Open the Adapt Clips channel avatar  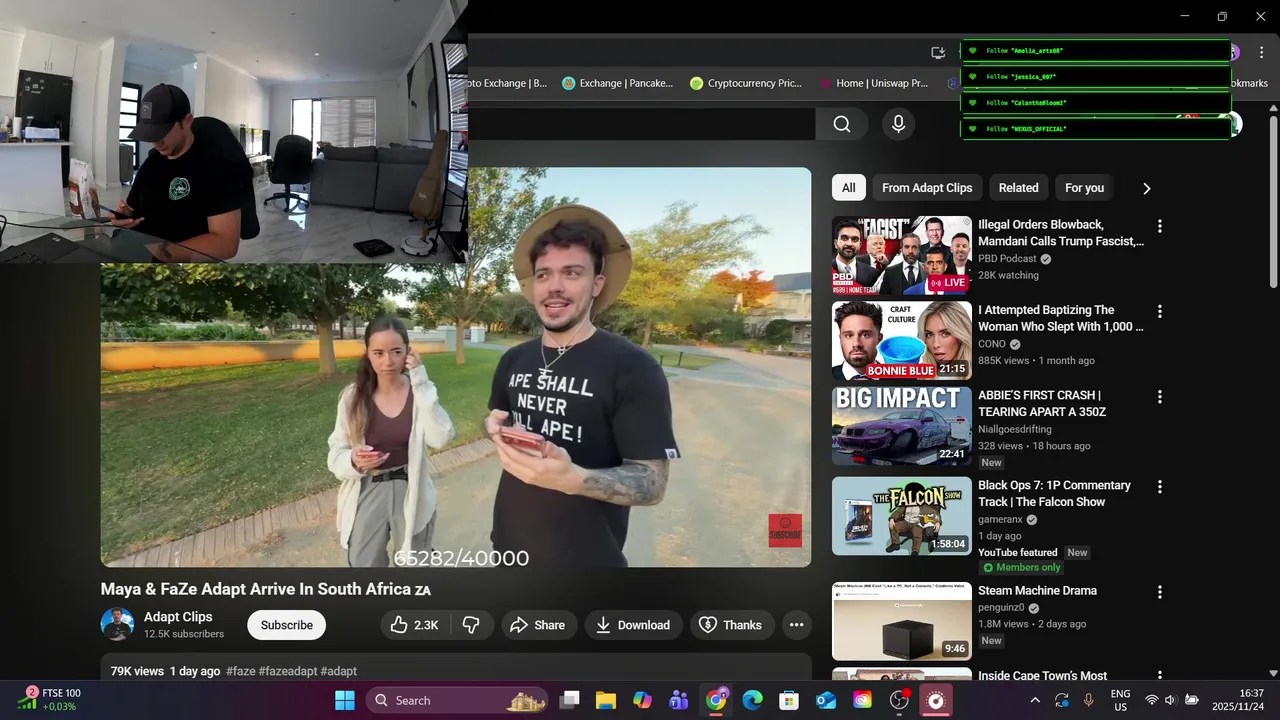(117, 625)
